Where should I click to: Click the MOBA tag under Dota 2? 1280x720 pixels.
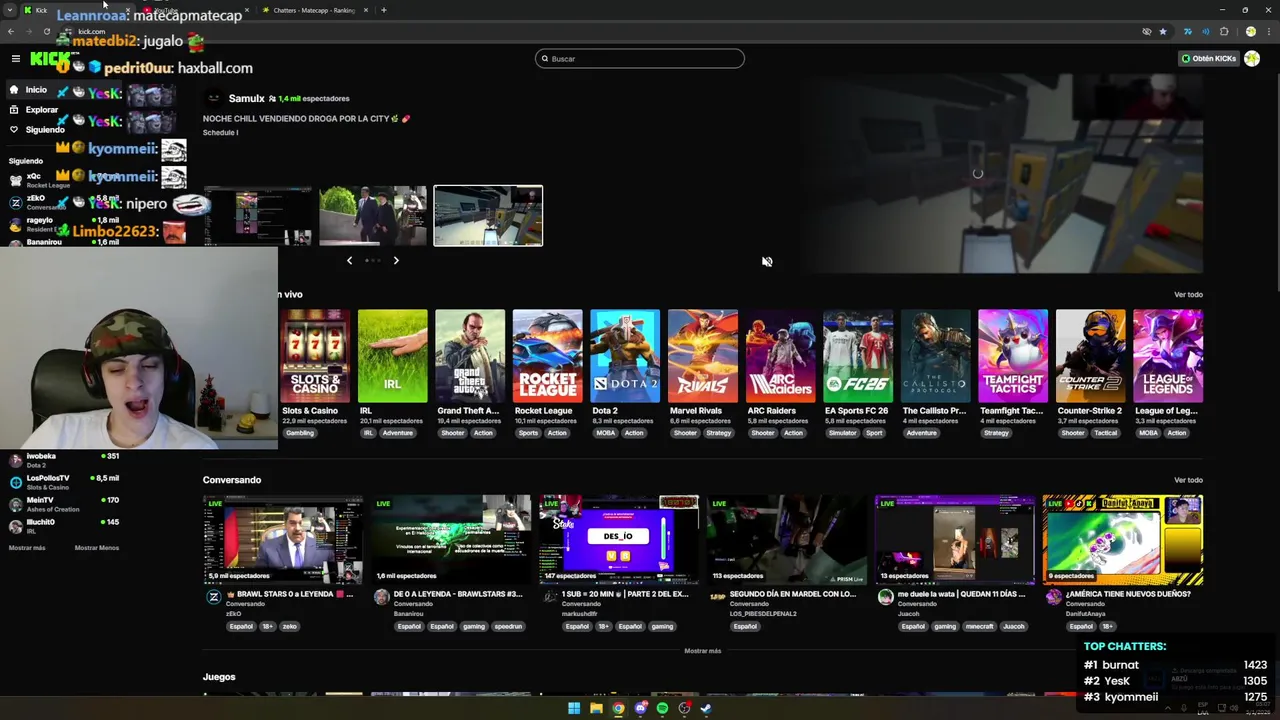605,433
